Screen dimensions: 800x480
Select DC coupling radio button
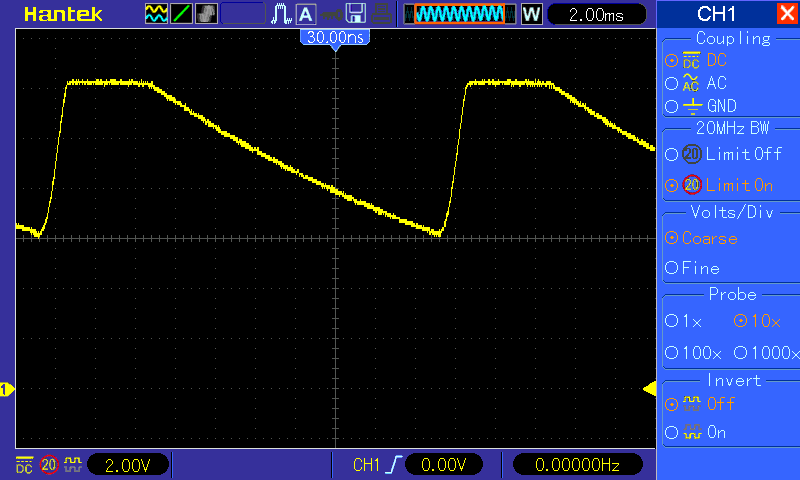(x=671, y=61)
